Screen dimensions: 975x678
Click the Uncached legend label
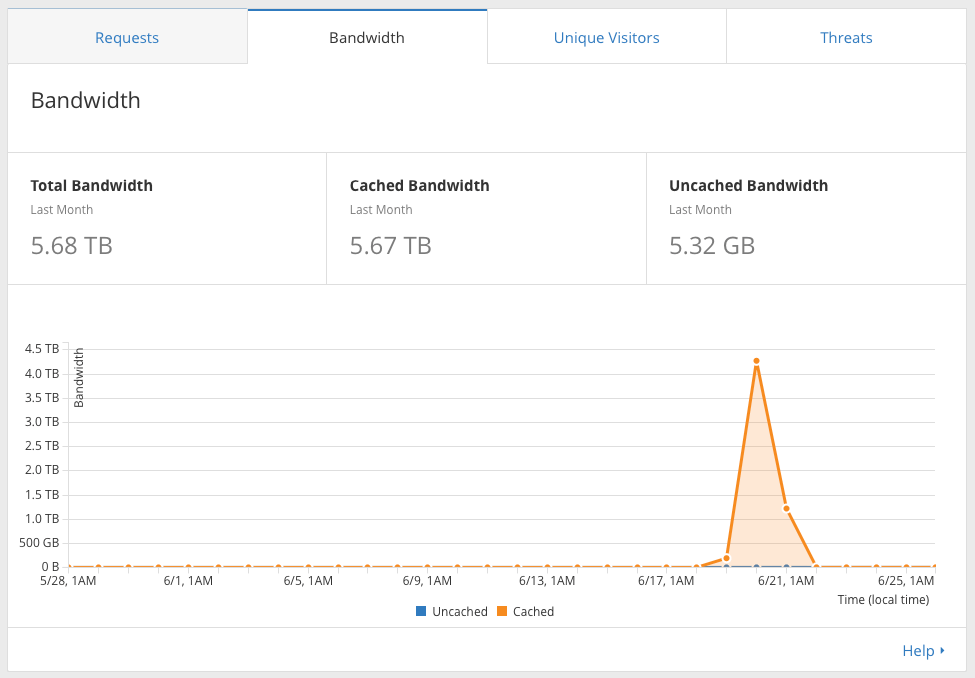pyautogui.click(x=460, y=611)
